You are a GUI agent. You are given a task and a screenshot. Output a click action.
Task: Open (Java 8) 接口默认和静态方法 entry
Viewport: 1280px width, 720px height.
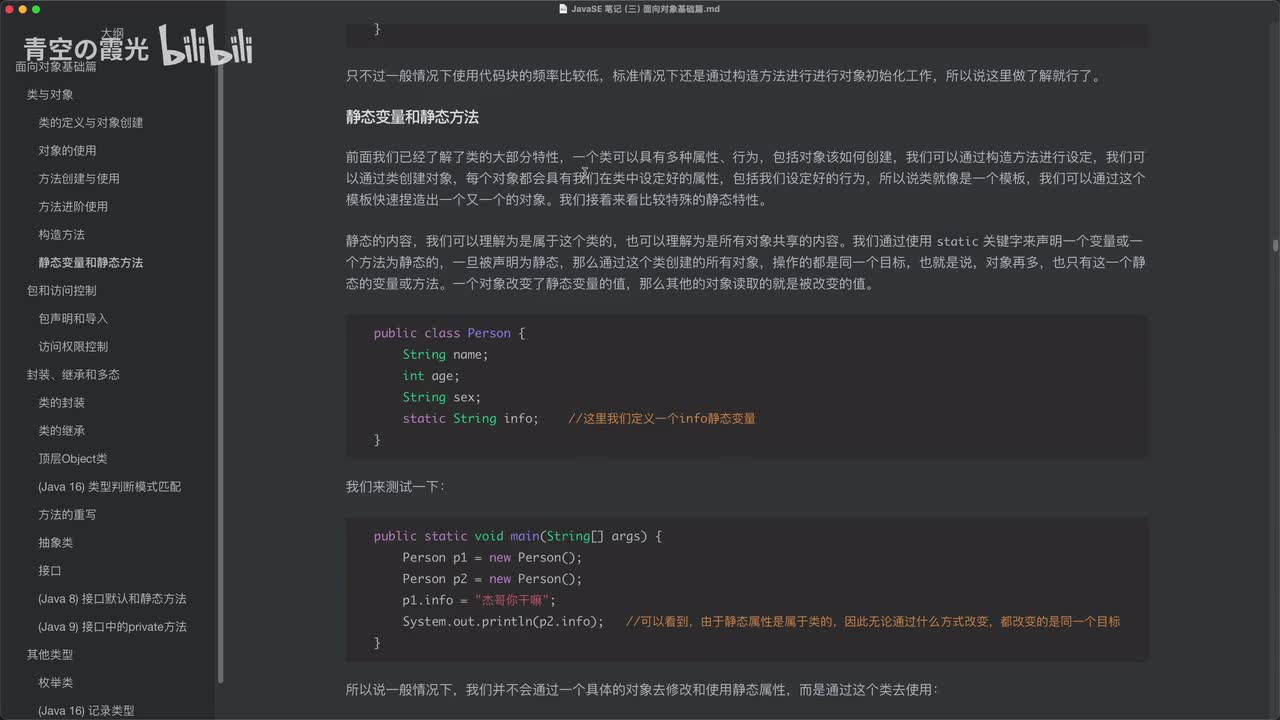point(113,599)
